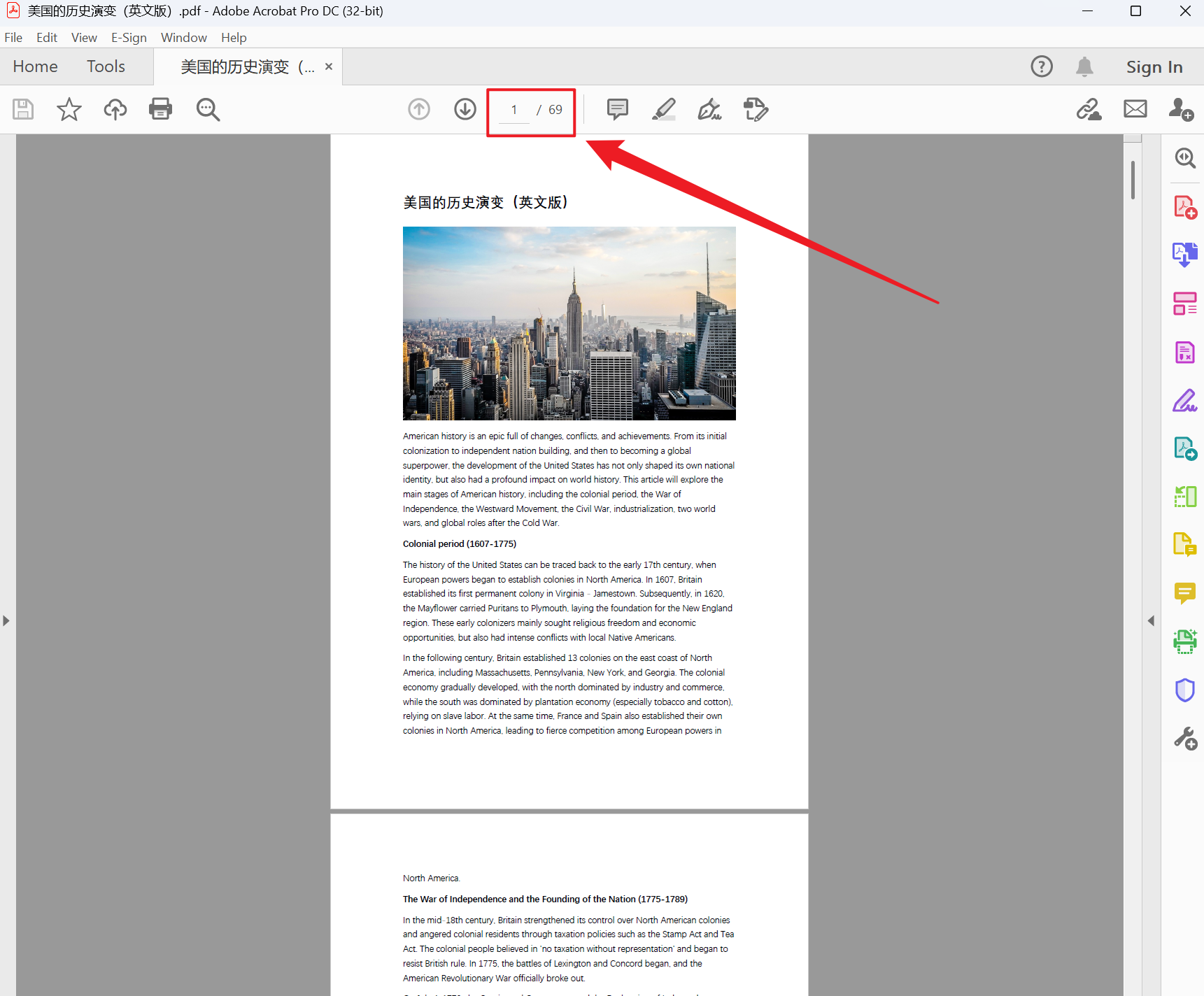Click inside the page number field
1204x996 pixels.
(x=513, y=109)
